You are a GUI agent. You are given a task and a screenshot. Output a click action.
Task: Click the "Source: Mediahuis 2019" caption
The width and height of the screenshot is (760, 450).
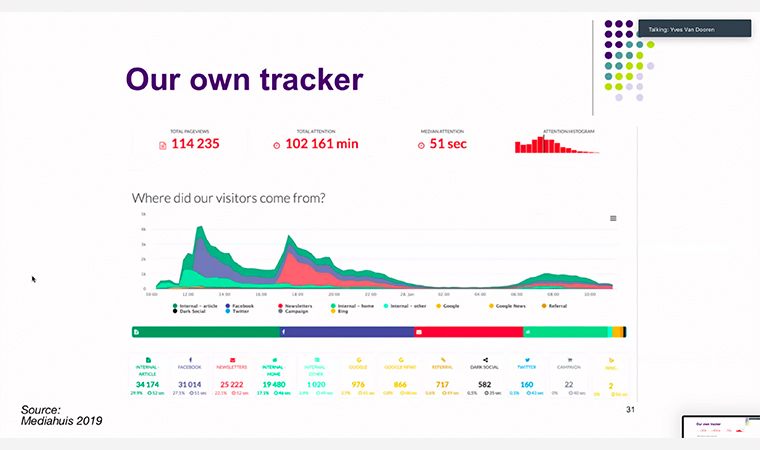click(x=62, y=416)
